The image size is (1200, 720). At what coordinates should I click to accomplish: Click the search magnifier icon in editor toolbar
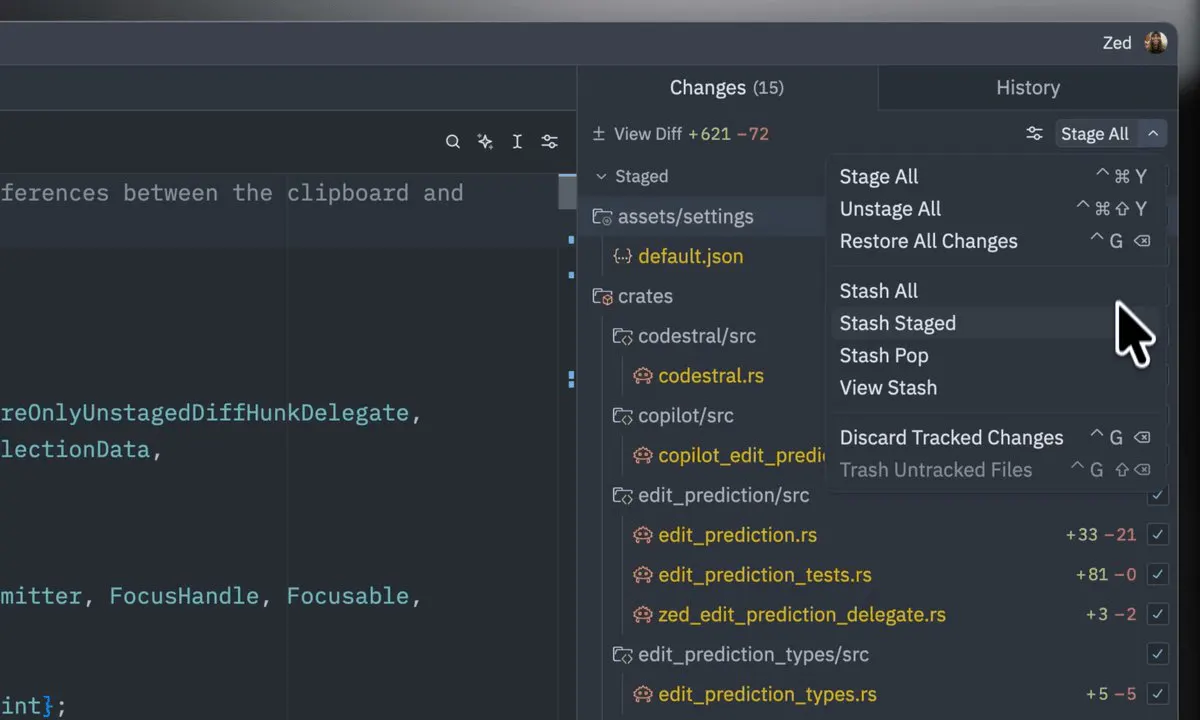click(x=453, y=142)
